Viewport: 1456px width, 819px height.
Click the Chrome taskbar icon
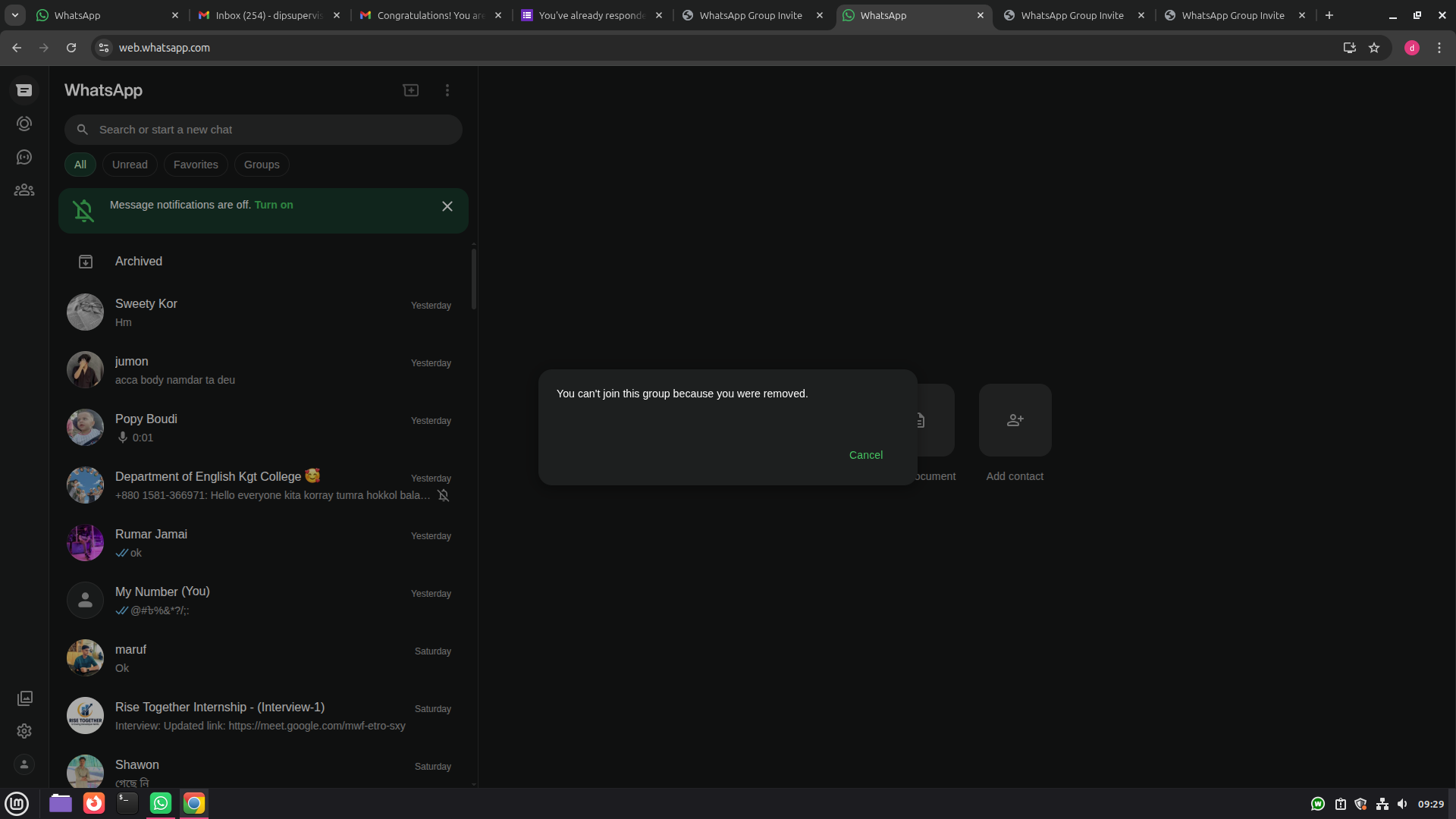pyautogui.click(x=194, y=803)
